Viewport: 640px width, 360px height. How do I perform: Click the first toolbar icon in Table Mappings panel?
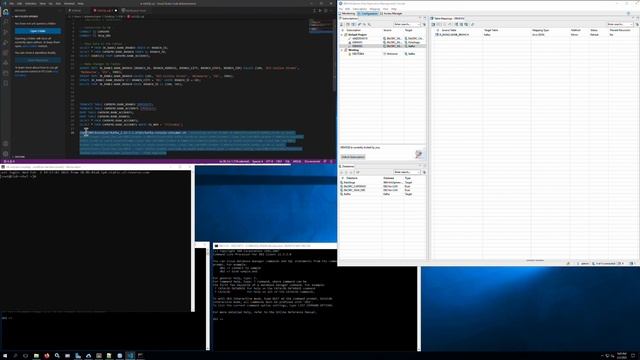pos(433,24)
